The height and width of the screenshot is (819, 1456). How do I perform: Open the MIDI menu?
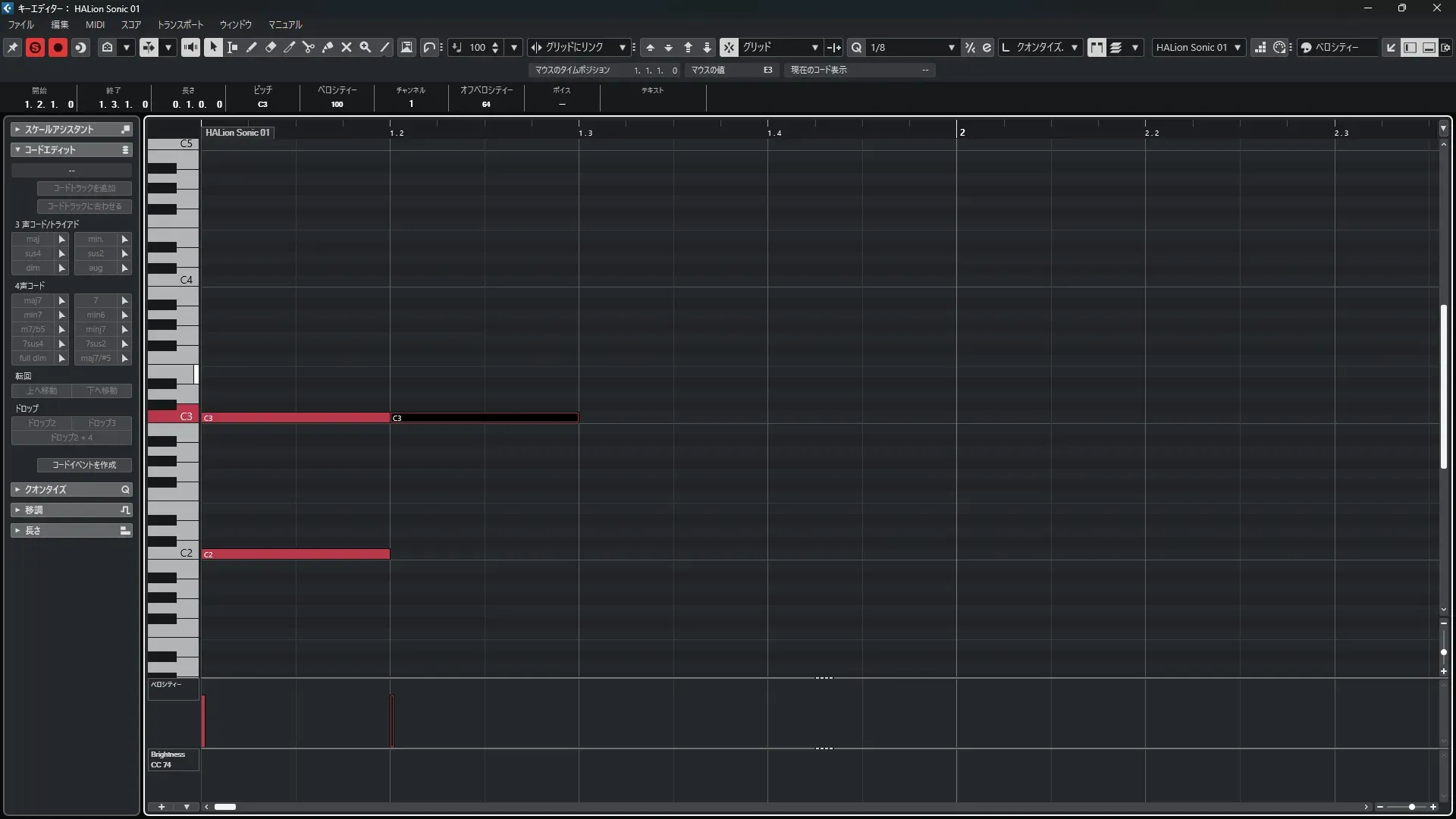pos(95,25)
